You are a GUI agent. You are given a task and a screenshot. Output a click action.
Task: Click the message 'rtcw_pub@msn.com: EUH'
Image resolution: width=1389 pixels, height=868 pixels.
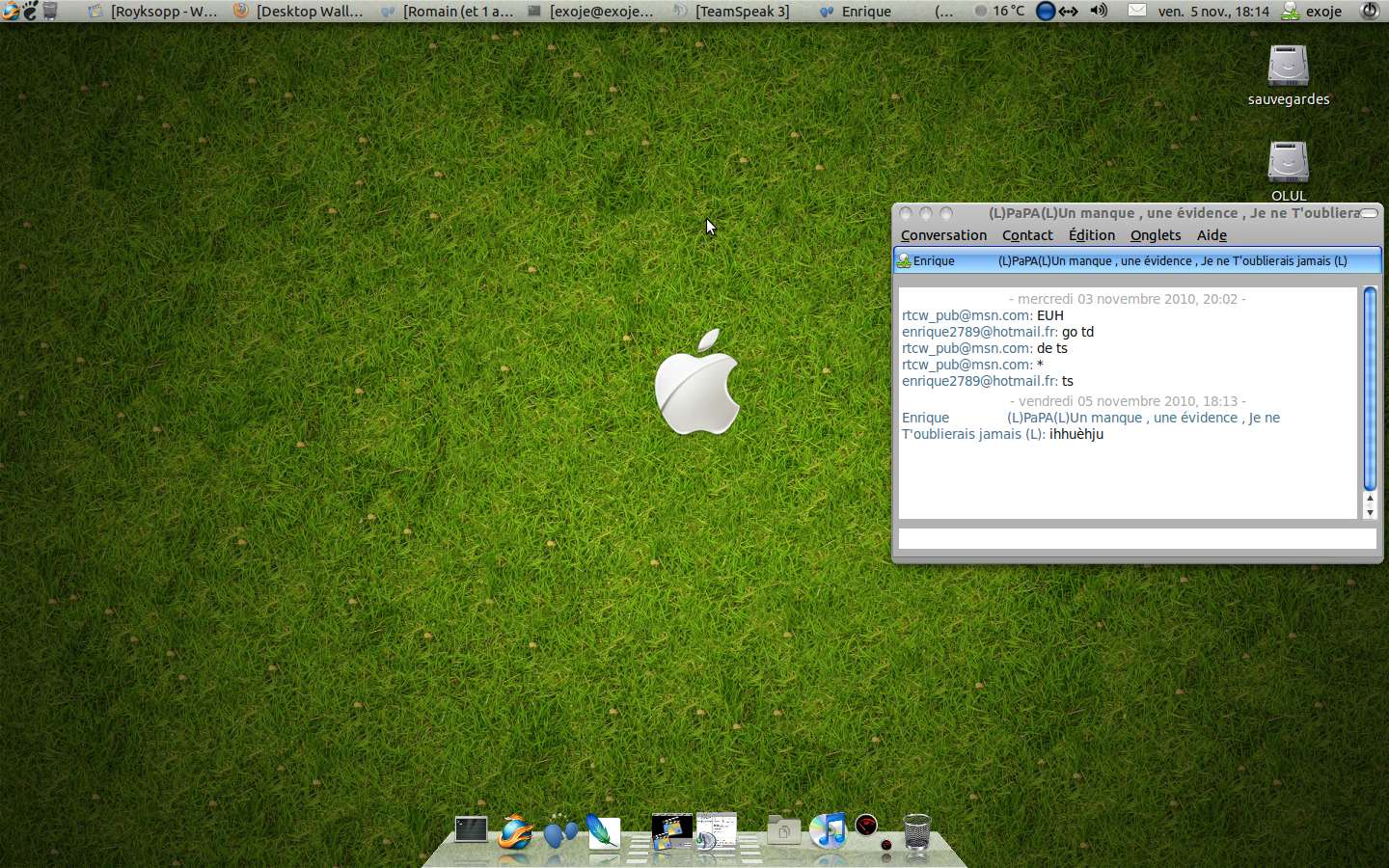(x=983, y=315)
